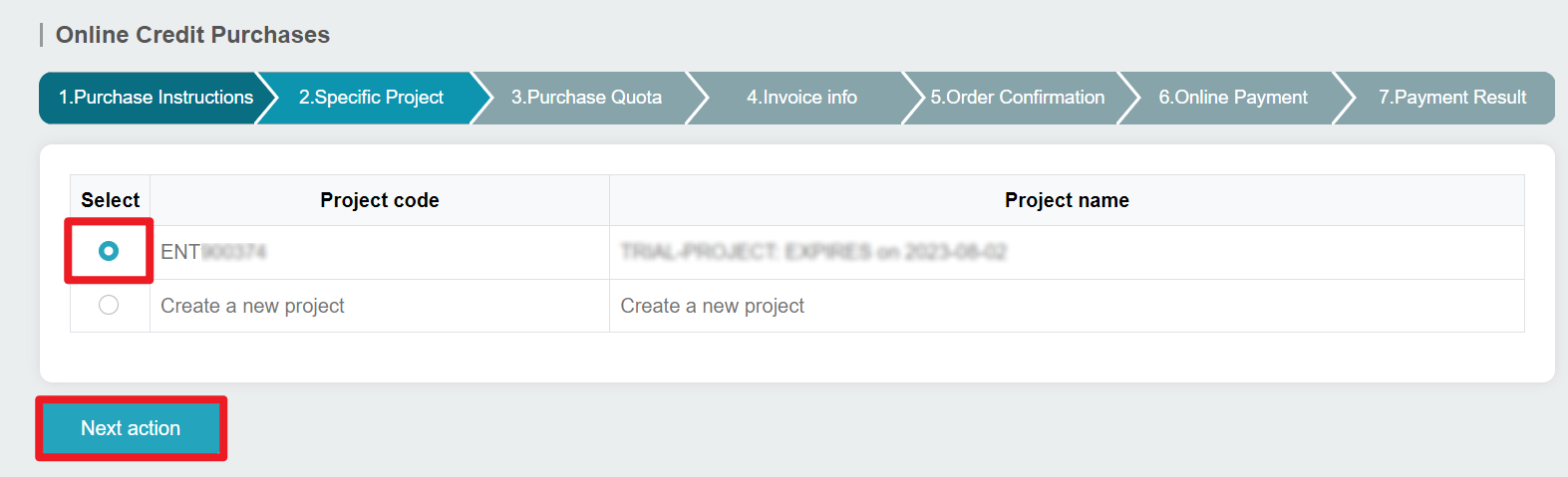Go to the 6.Online Payment step
Viewport: 1568px width, 477px height.
[1232, 98]
